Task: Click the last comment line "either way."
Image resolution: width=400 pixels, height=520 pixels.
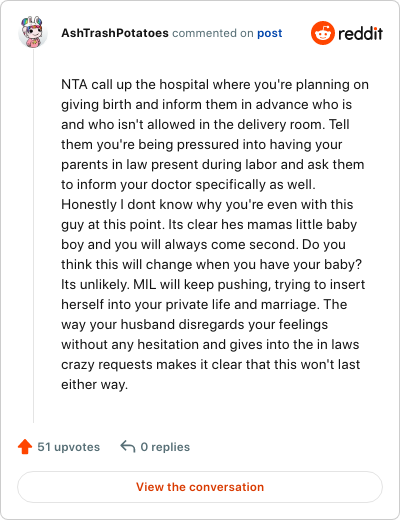Action: click(95, 385)
